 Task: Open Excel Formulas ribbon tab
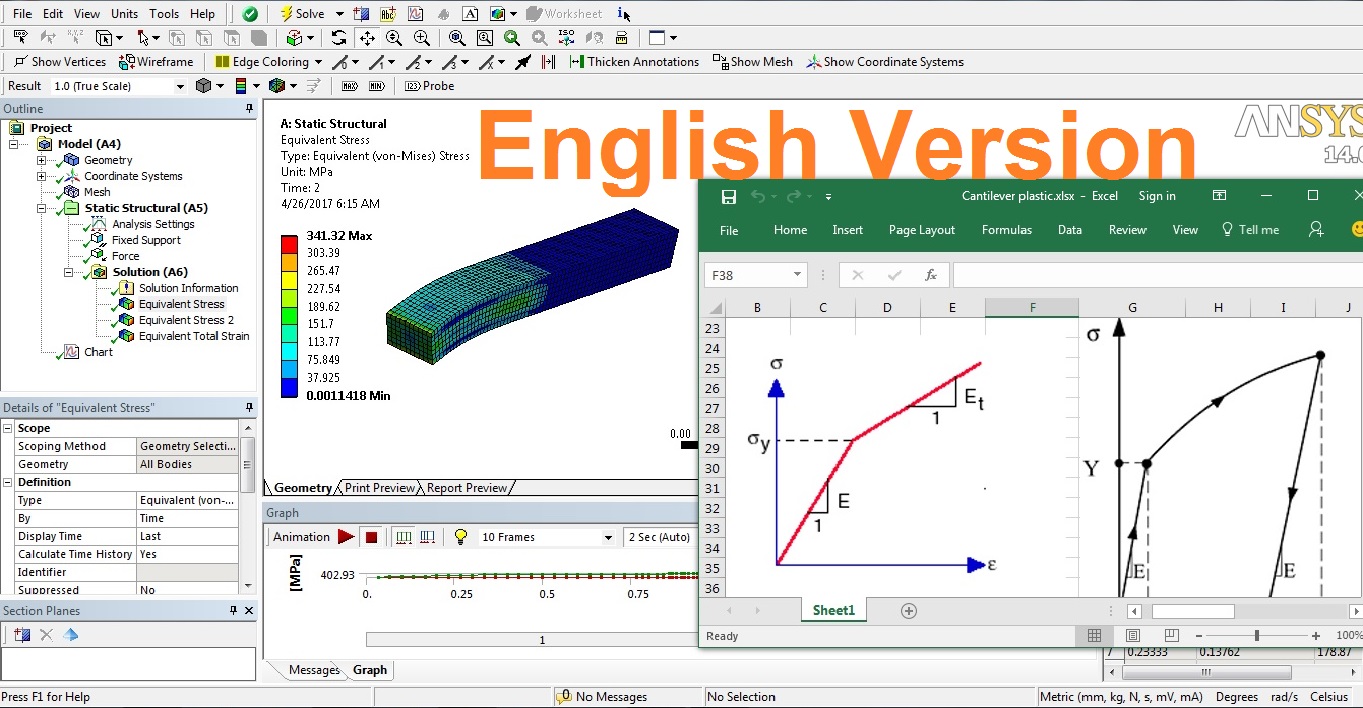1007,230
